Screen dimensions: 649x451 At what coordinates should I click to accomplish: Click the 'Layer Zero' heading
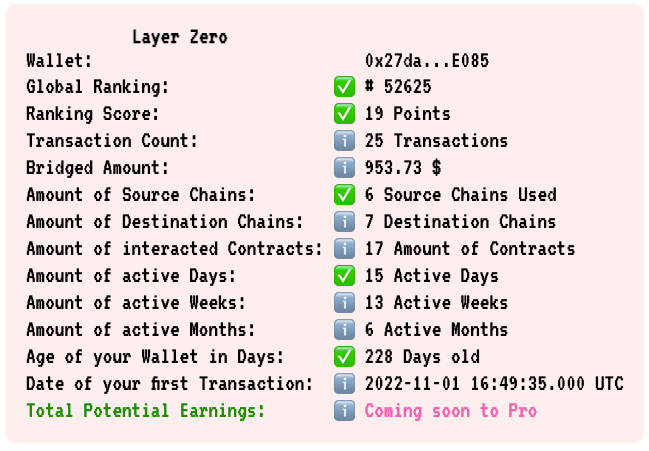(180, 37)
